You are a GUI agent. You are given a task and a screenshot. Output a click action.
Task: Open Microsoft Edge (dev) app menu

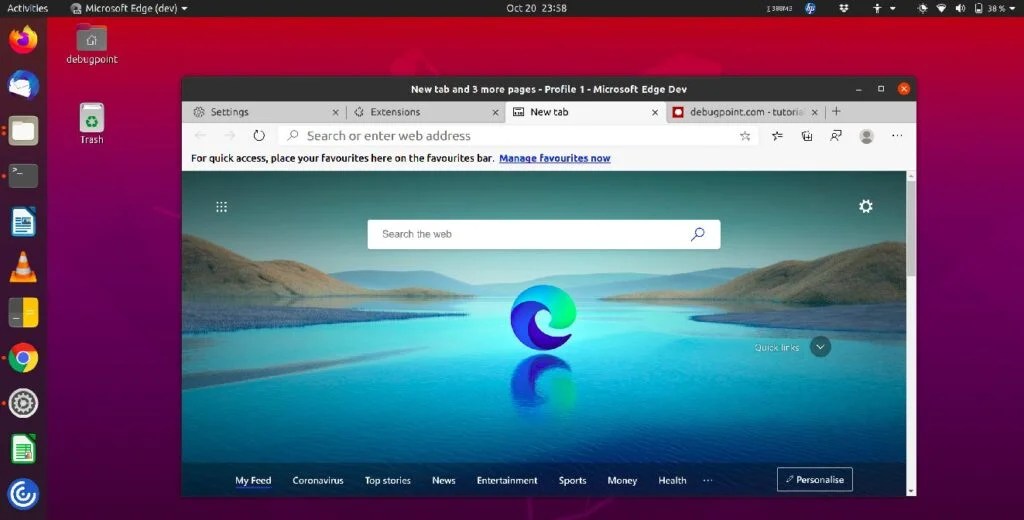pyautogui.click(x=129, y=8)
